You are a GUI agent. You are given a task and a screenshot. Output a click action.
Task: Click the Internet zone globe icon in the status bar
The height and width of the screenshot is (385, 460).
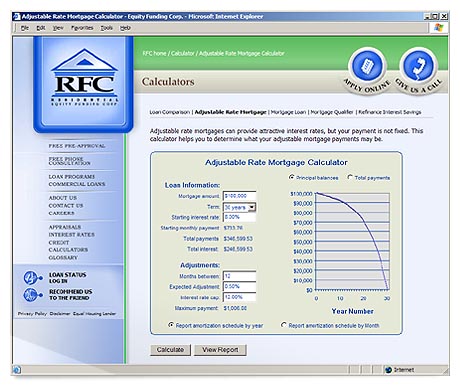point(388,370)
